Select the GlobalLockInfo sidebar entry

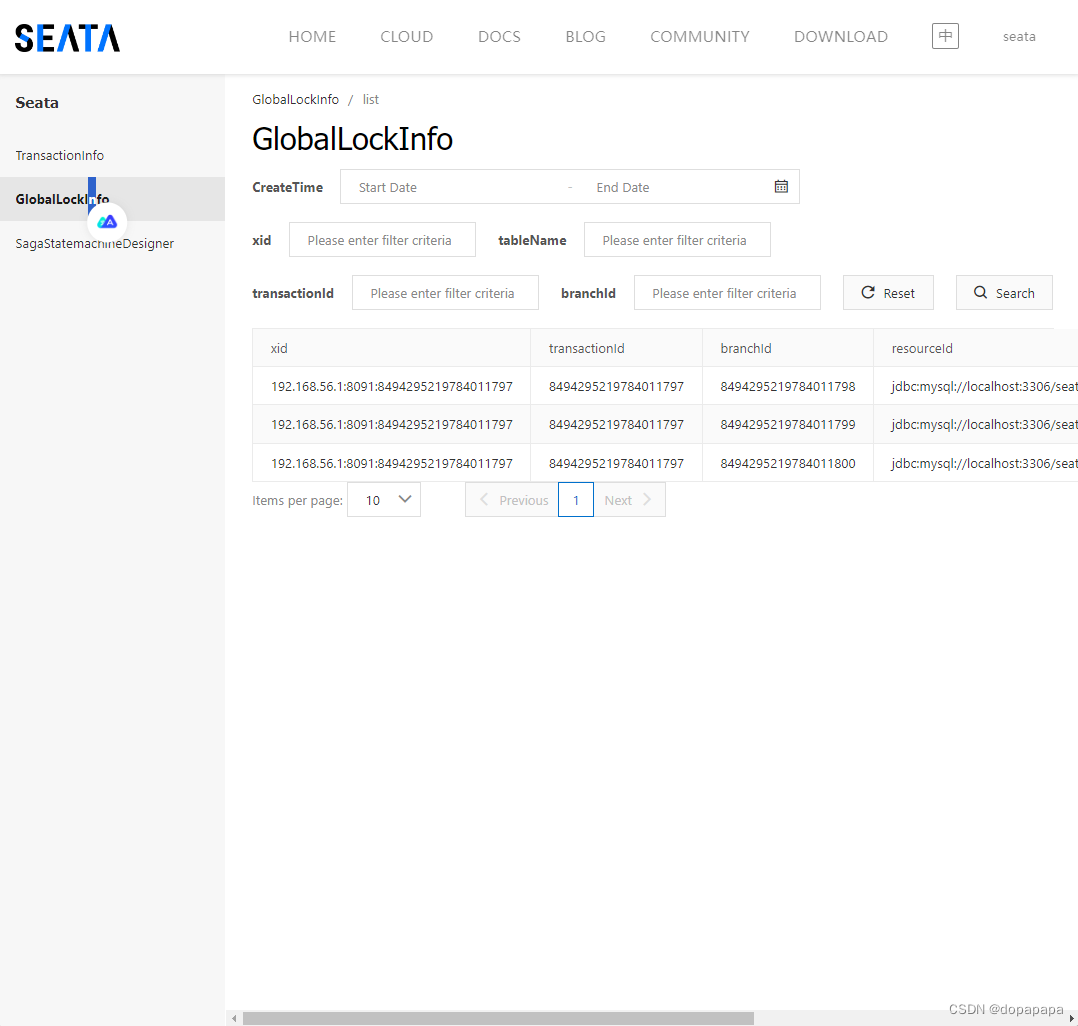(62, 199)
